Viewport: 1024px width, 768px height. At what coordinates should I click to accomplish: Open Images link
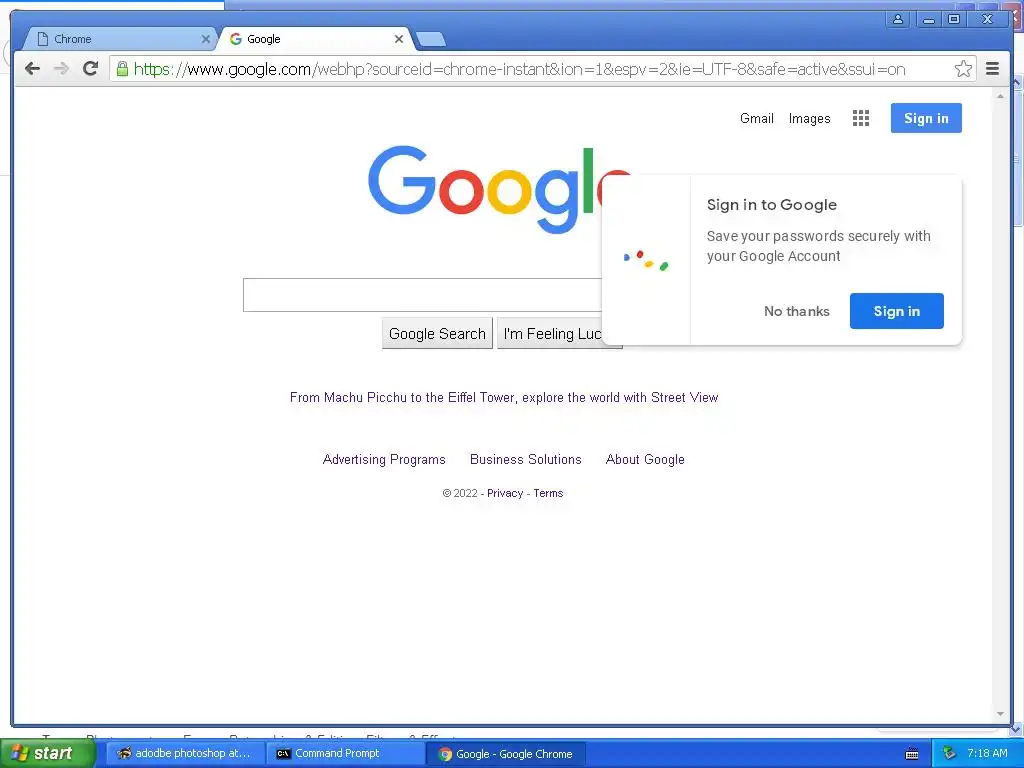click(810, 118)
